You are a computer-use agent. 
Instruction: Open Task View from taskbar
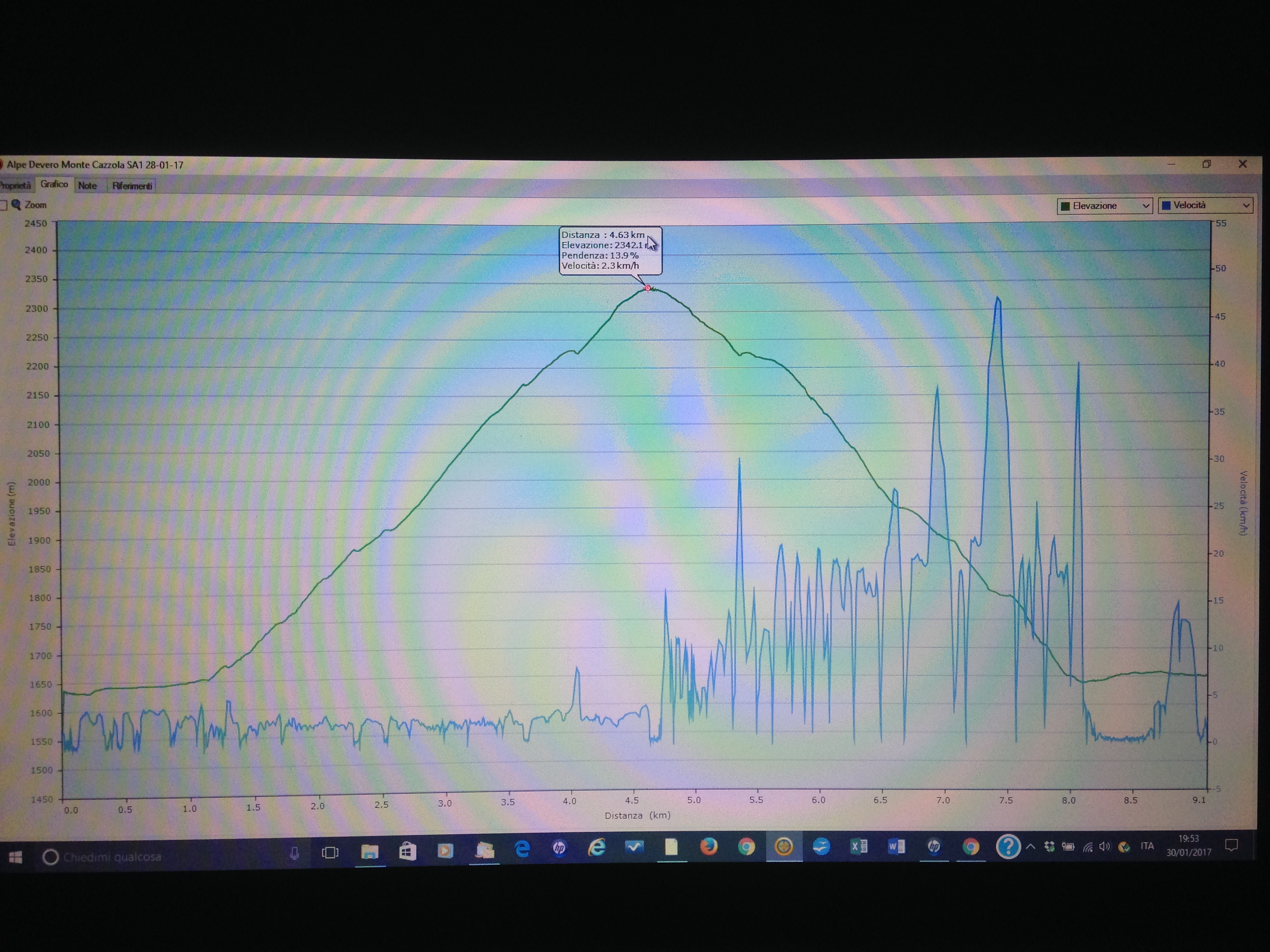point(330,853)
